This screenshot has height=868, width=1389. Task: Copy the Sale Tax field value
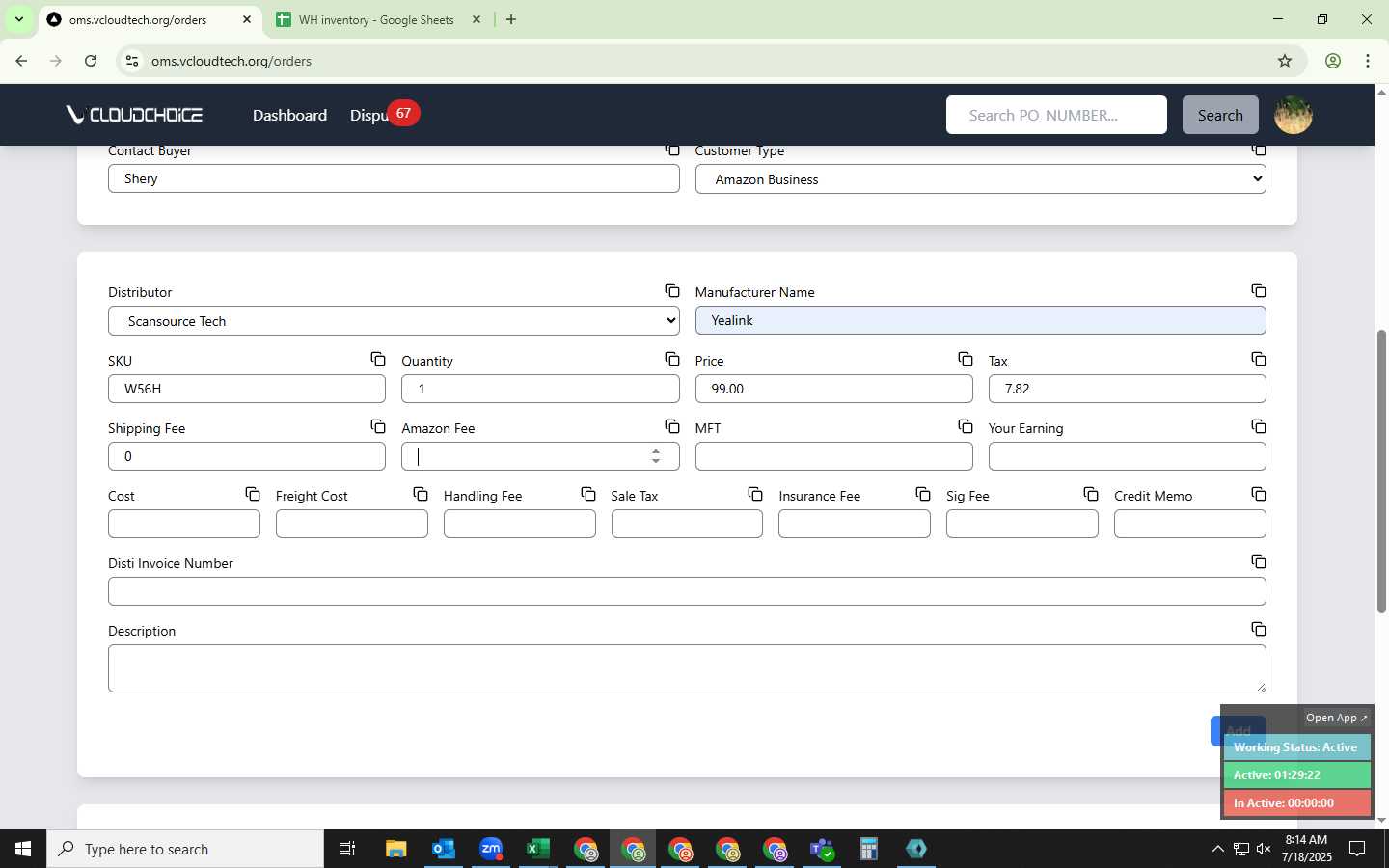click(x=755, y=494)
